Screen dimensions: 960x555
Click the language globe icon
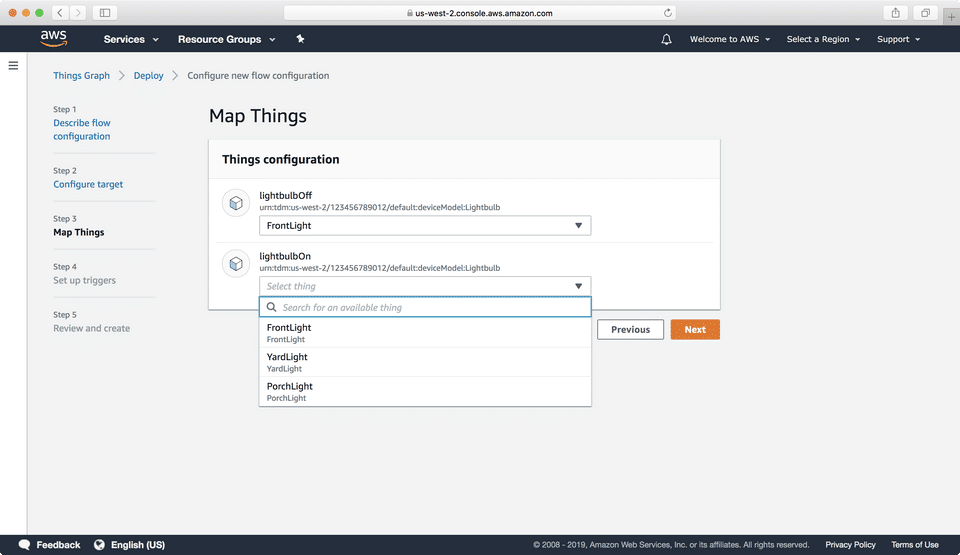coord(99,545)
